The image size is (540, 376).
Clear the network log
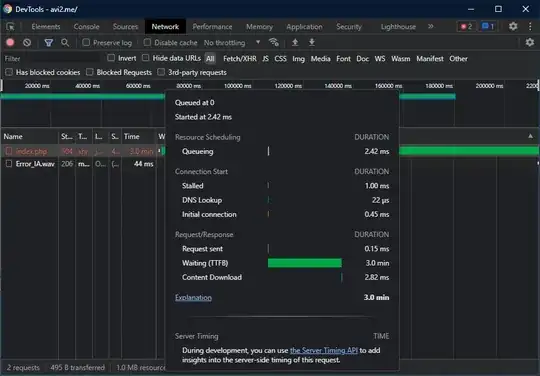click(x=27, y=42)
